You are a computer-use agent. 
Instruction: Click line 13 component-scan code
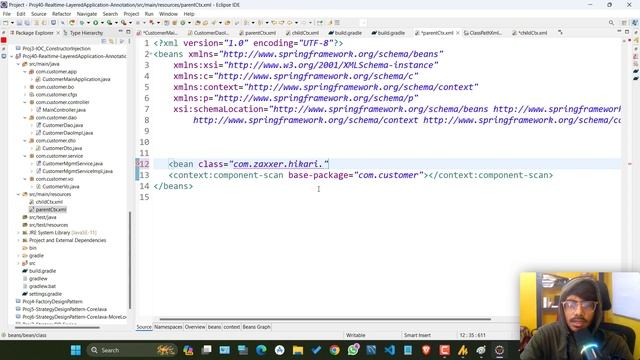pyautogui.click(x=361, y=175)
